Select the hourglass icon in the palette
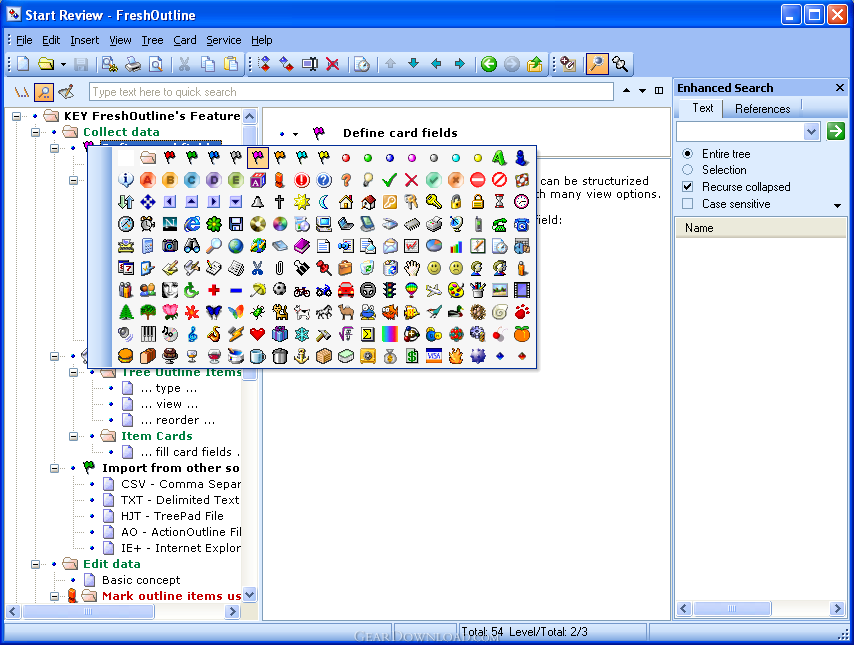This screenshot has height=645, width=854. pos(499,202)
